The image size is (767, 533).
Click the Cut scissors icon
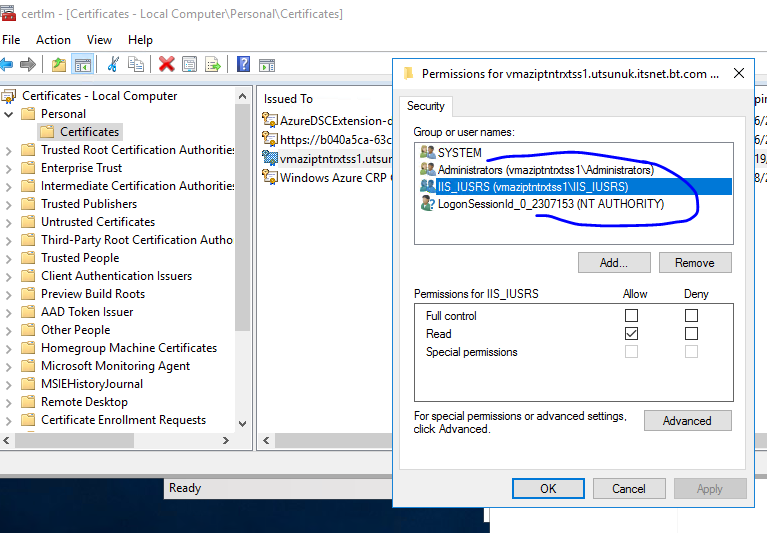pos(113,64)
